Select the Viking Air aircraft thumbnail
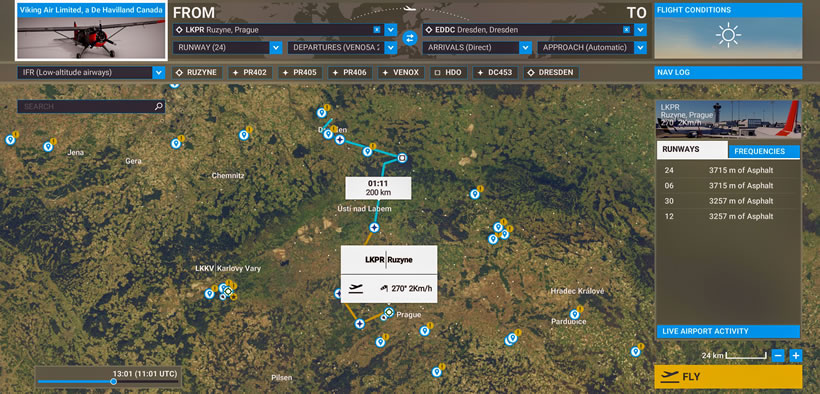The width and height of the screenshot is (820, 394). [91, 30]
